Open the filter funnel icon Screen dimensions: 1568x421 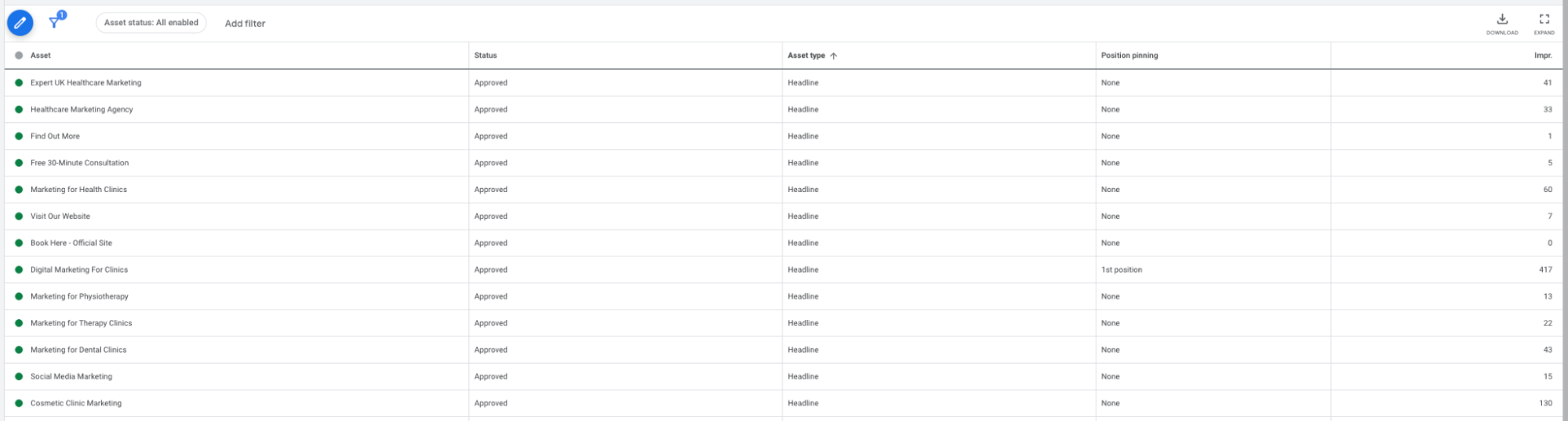coord(56,21)
